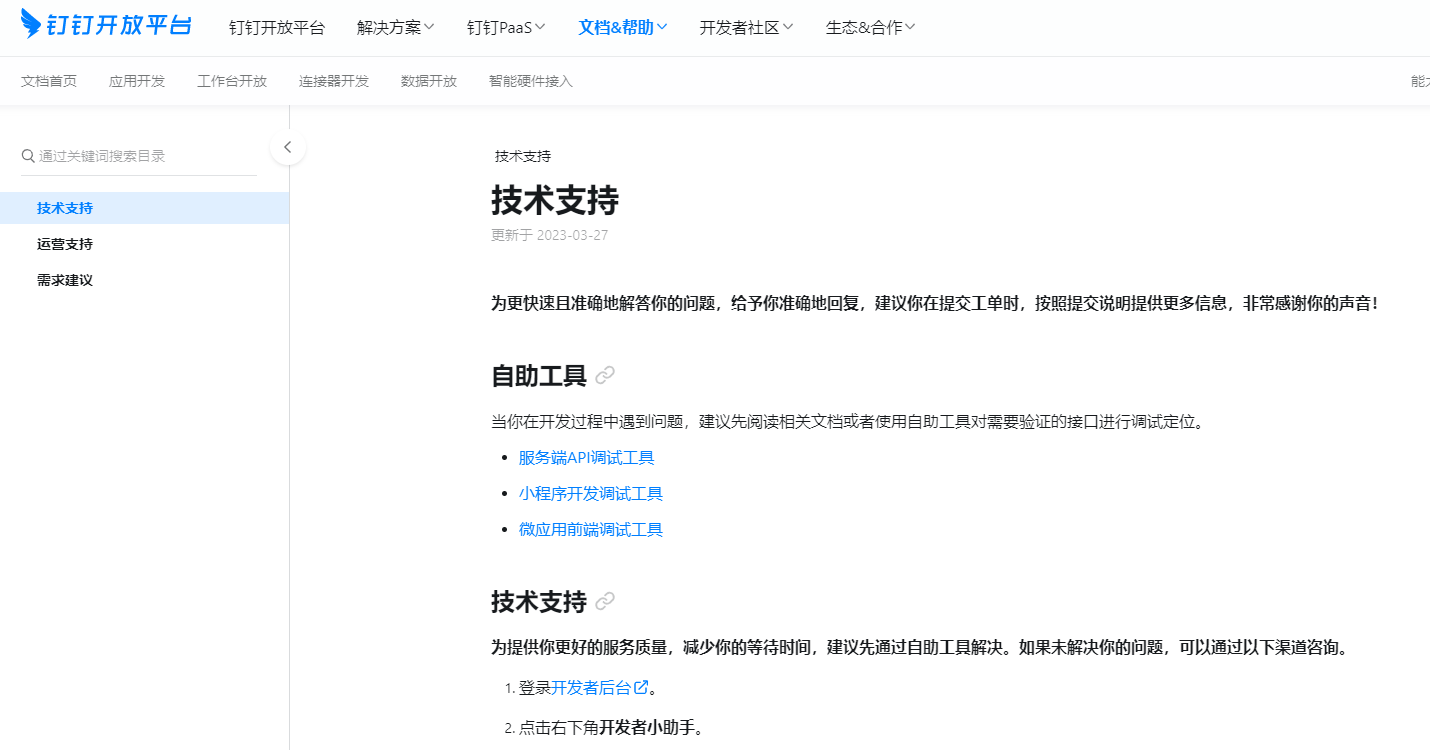The image size is (1430, 750).
Task: Open the 小程序开发调试工具 link
Action: point(591,494)
